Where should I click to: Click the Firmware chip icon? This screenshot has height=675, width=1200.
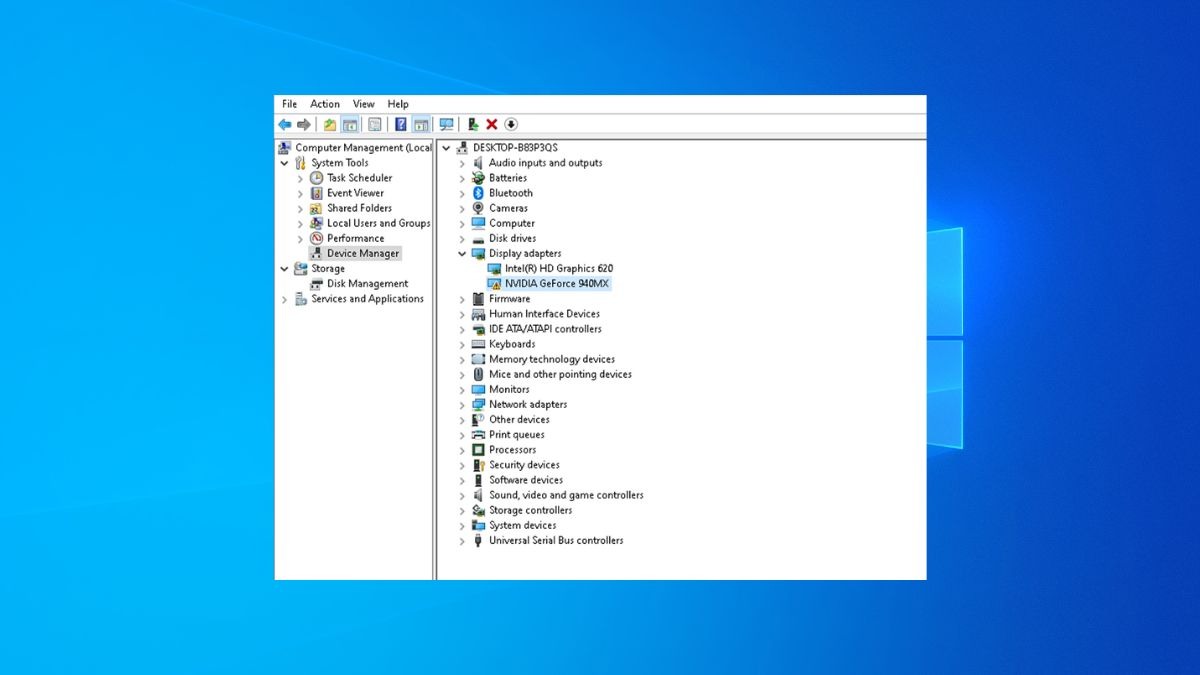479,299
